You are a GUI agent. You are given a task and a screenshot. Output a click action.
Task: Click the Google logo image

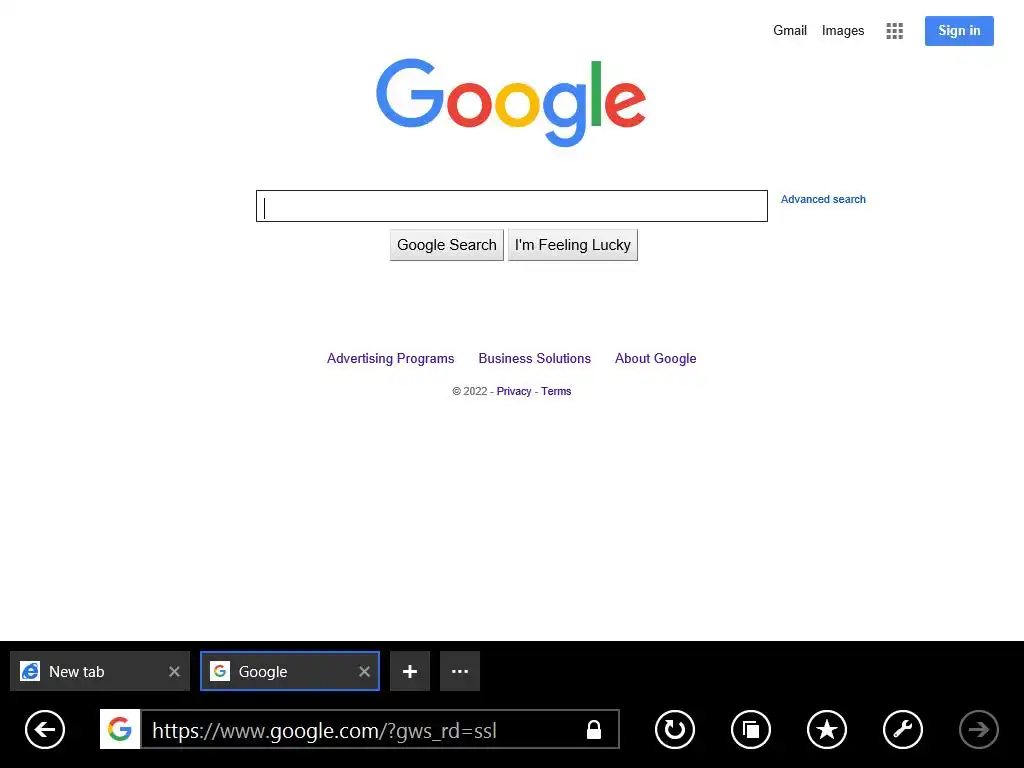(x=511, y=103)
